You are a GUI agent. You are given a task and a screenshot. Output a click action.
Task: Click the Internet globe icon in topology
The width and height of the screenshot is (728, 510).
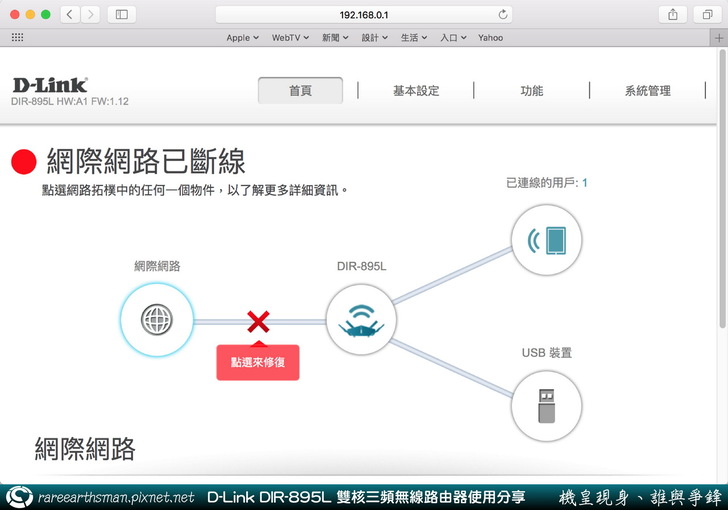click(157, 320)
